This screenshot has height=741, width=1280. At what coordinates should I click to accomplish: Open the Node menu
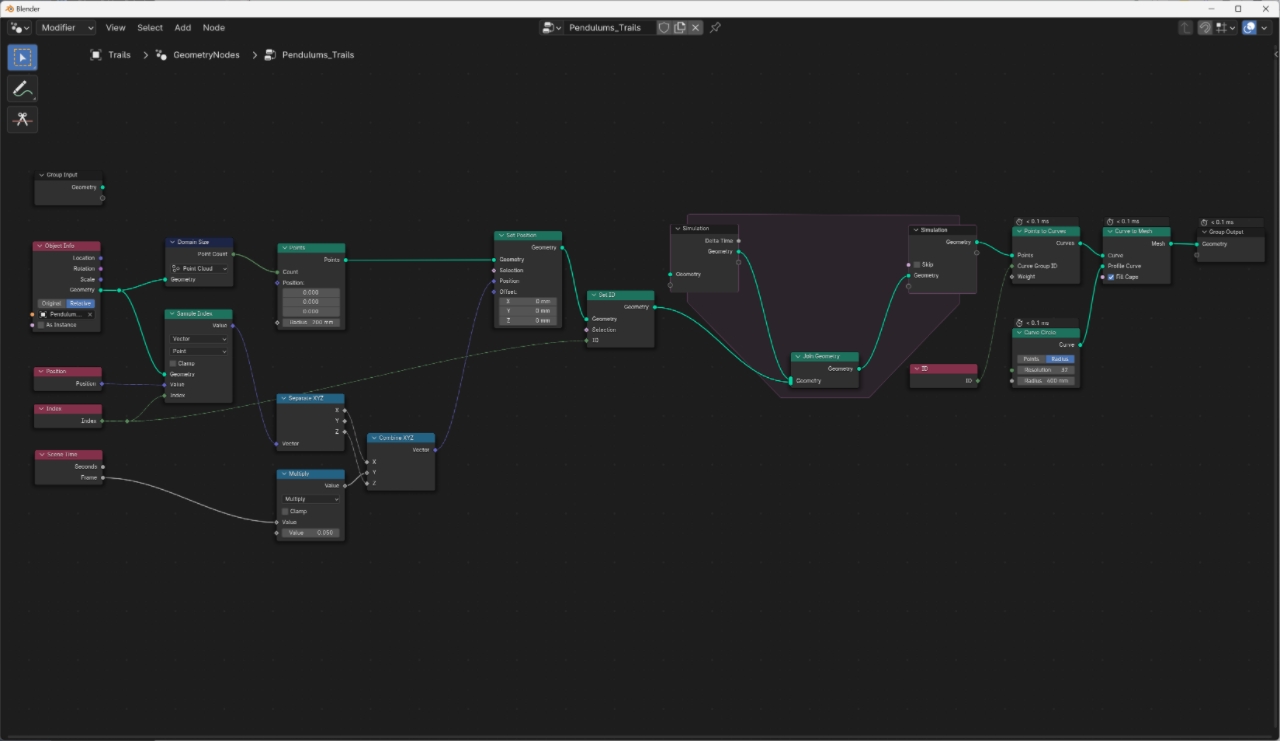pos(214,28)
